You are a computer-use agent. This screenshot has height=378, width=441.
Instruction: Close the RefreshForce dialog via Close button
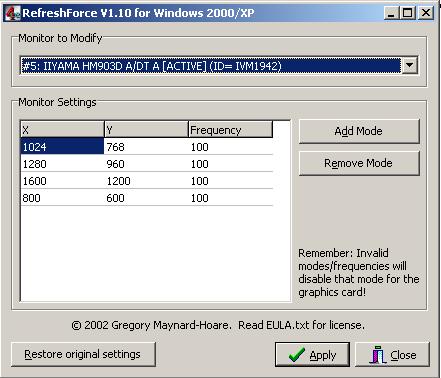click(x=393, y=355)
